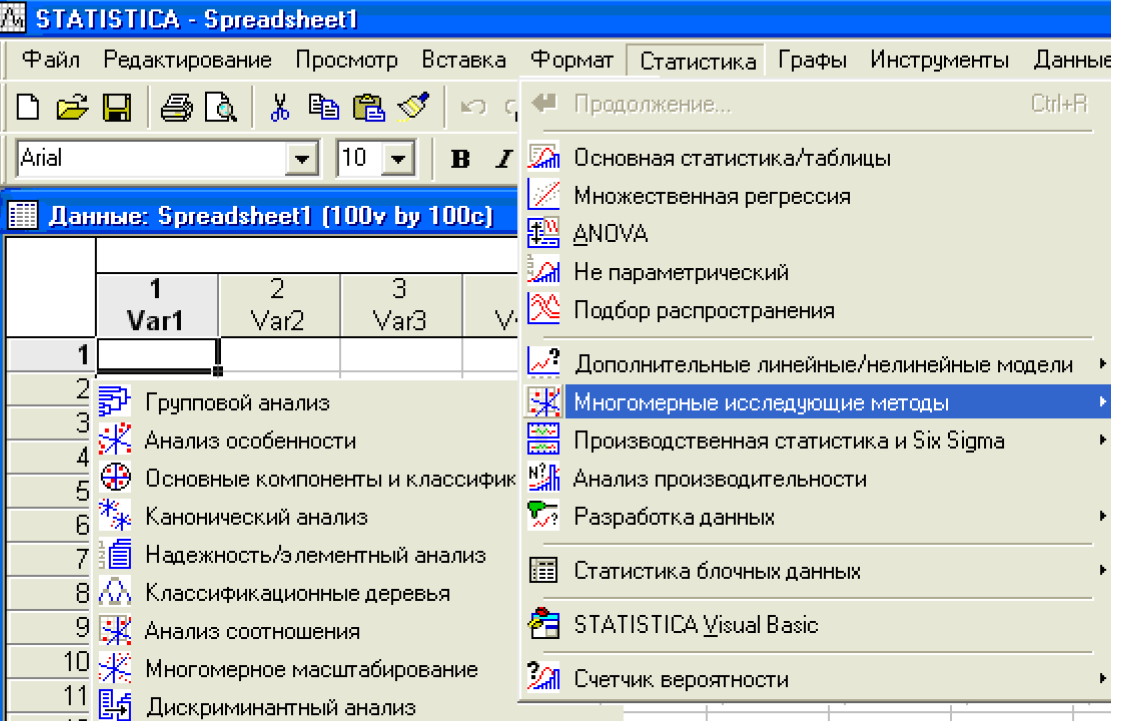Expand Многомерные исследующие методы submenu arrow
This screenshot has height=721, width=1121.
tap(1103, 402)
